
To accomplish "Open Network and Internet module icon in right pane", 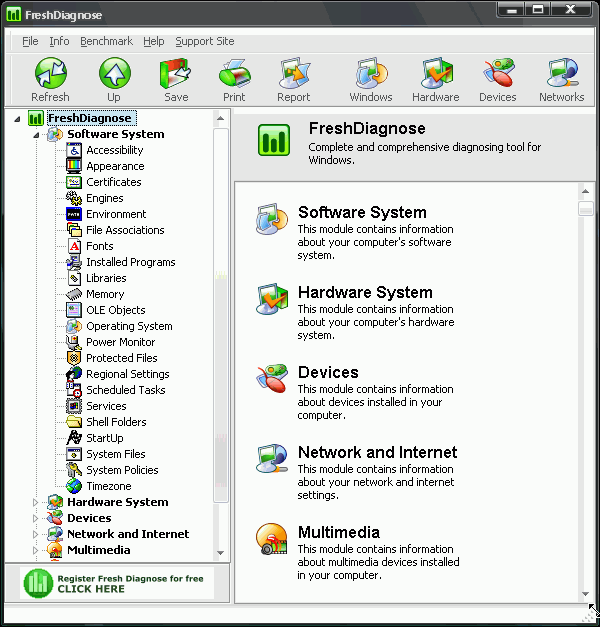I will (272, 458).
